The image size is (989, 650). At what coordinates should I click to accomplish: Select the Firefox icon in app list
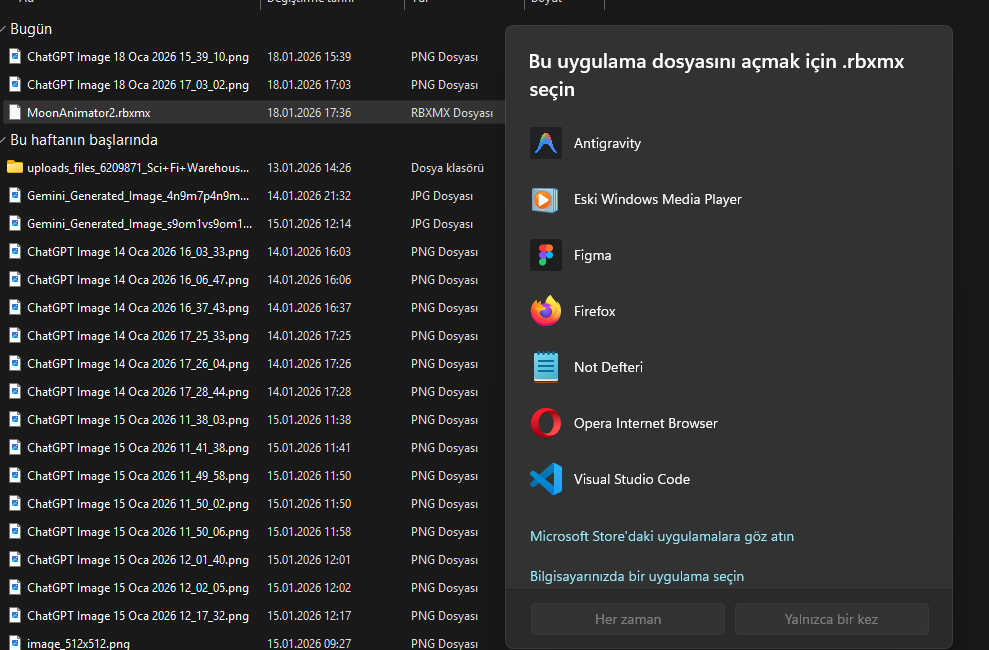546,311
